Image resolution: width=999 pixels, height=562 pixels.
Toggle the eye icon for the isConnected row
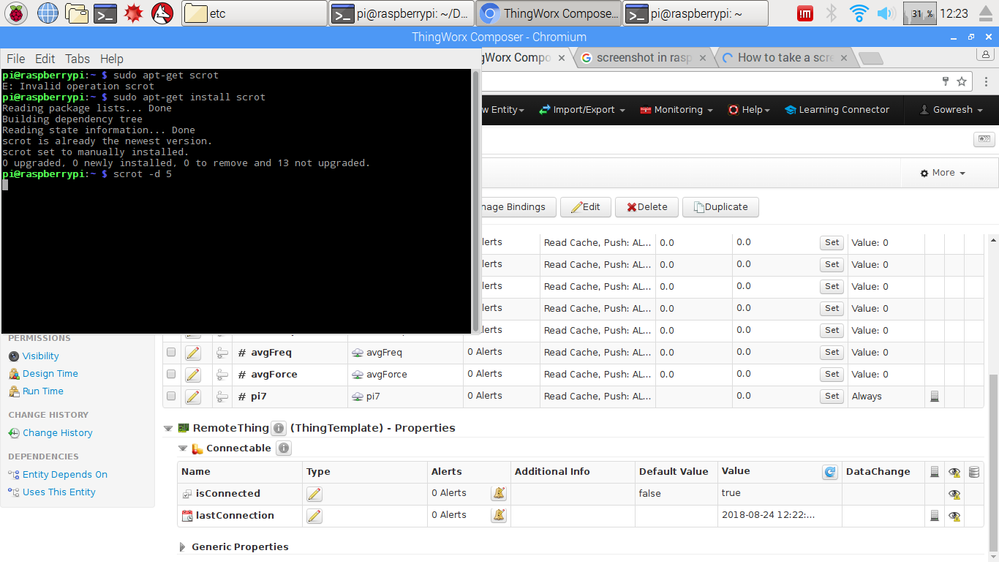coord(954,494)
